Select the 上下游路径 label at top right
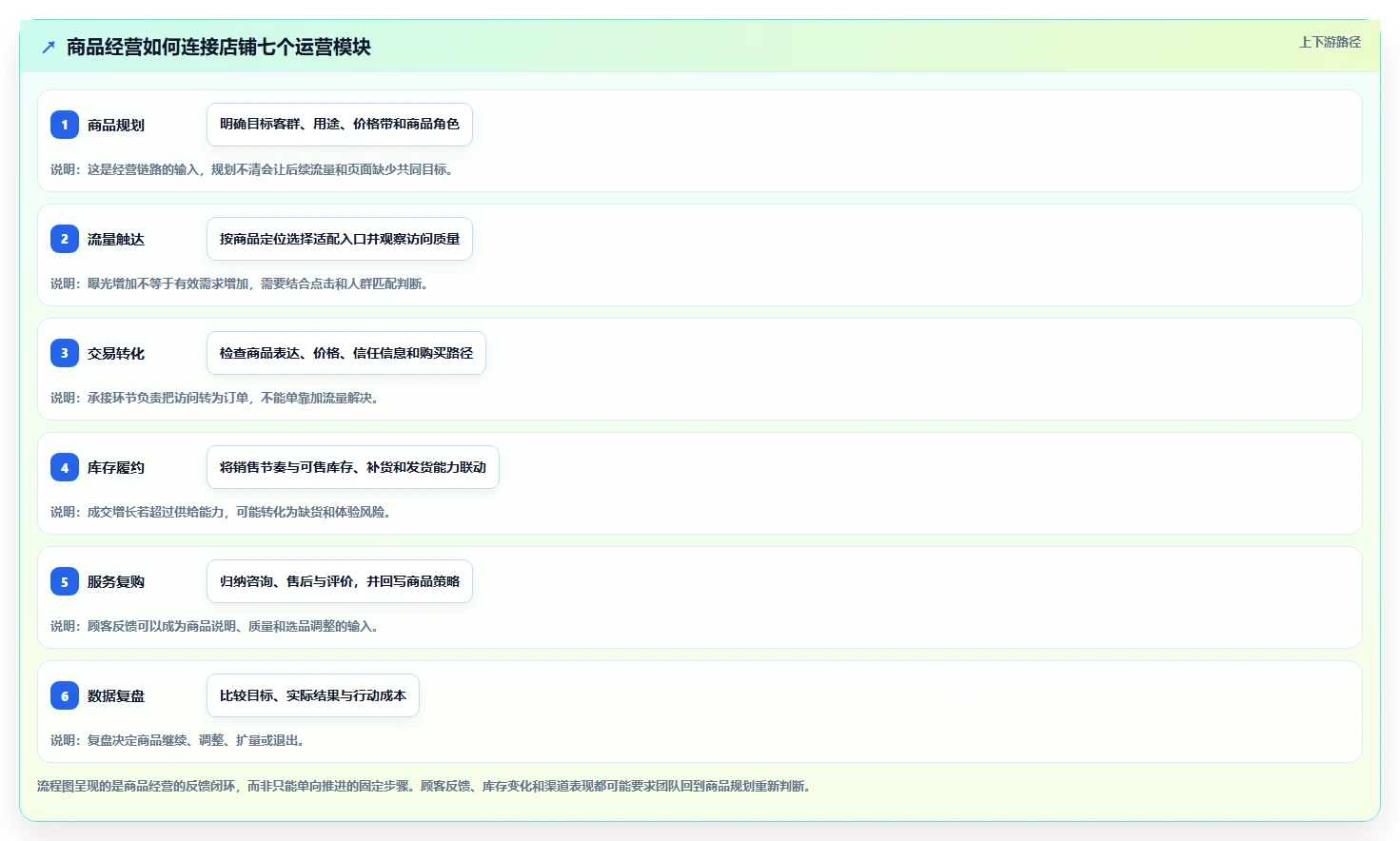 (x=1330, y=42)
